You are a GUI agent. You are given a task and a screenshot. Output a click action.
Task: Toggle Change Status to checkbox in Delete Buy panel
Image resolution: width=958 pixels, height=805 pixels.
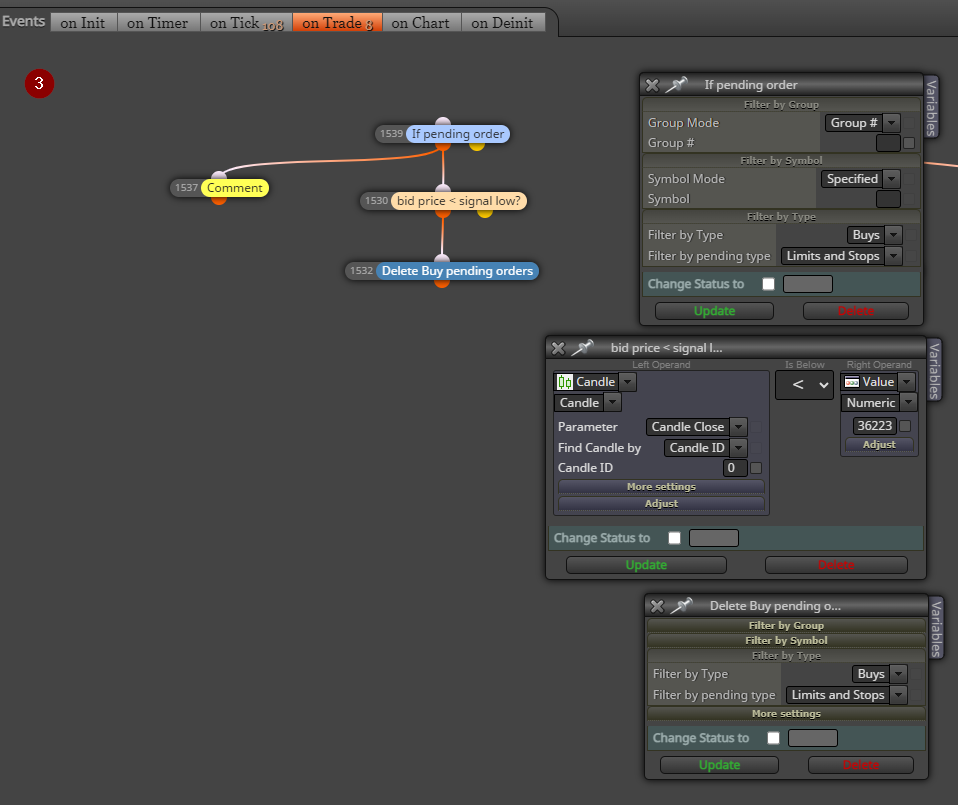(773, 738)
